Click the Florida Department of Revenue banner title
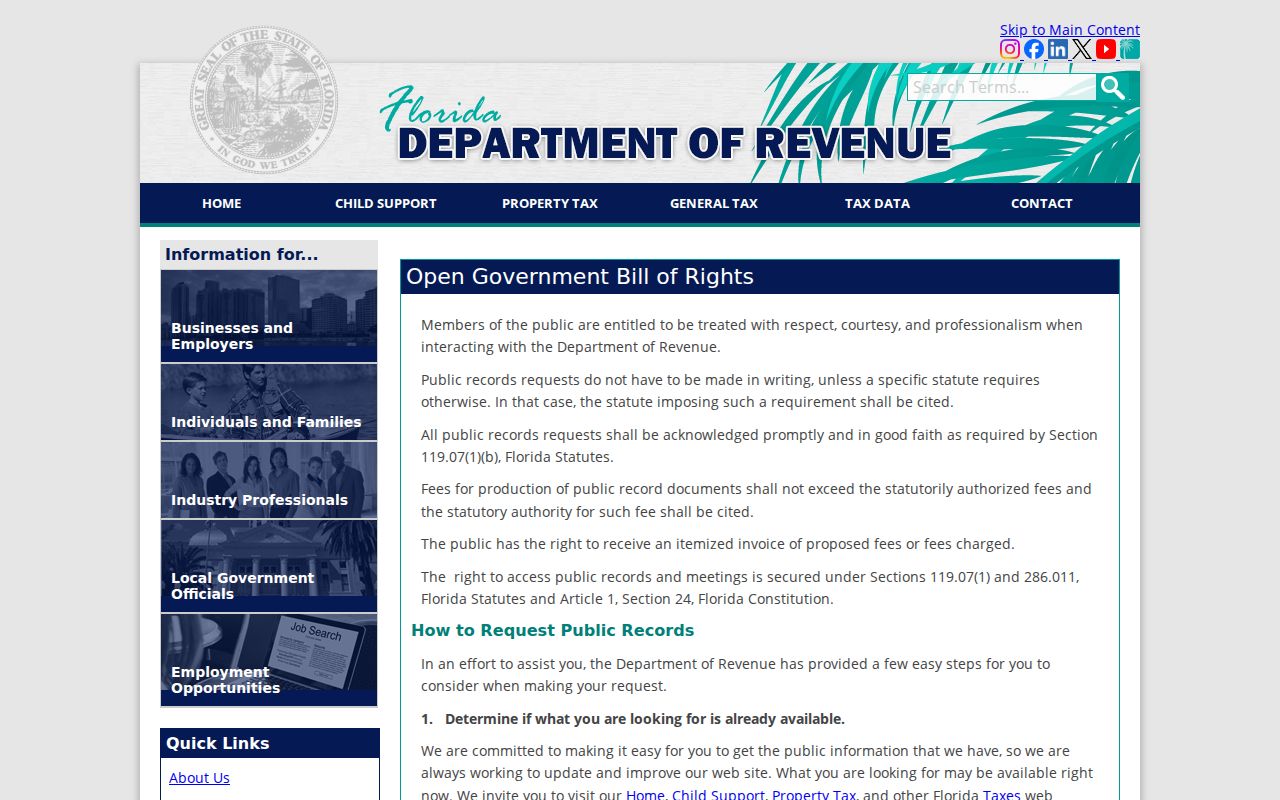The height and width of the screenshot is (800, 1280). [666, 125]
